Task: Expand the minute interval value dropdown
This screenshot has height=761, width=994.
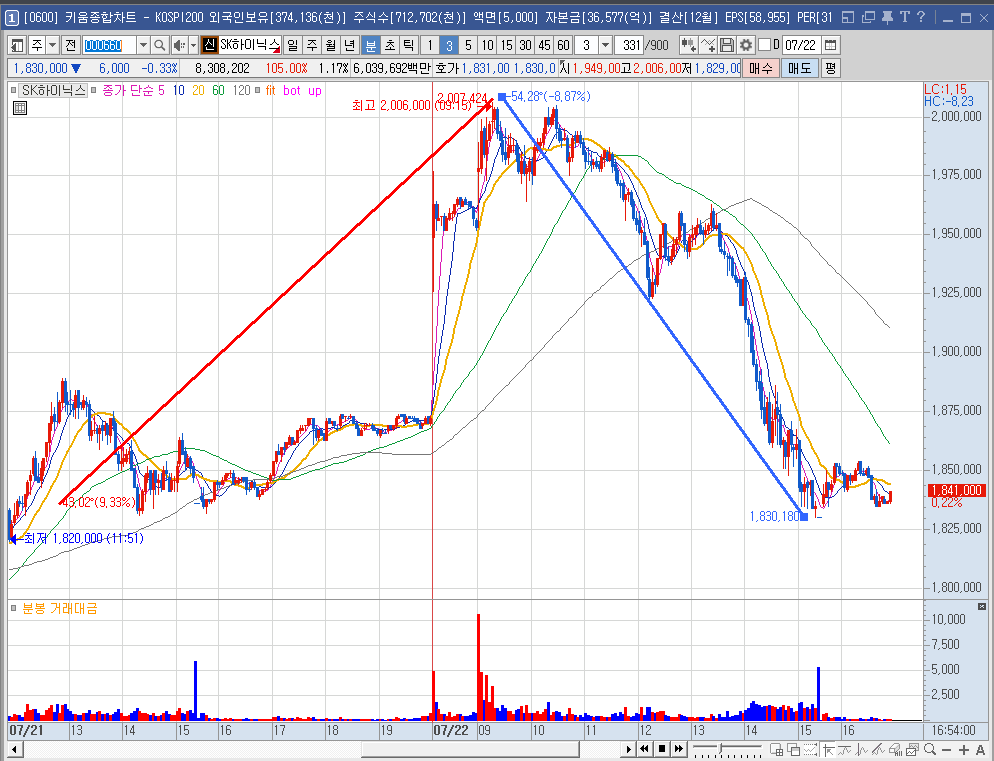Action: 605,45
